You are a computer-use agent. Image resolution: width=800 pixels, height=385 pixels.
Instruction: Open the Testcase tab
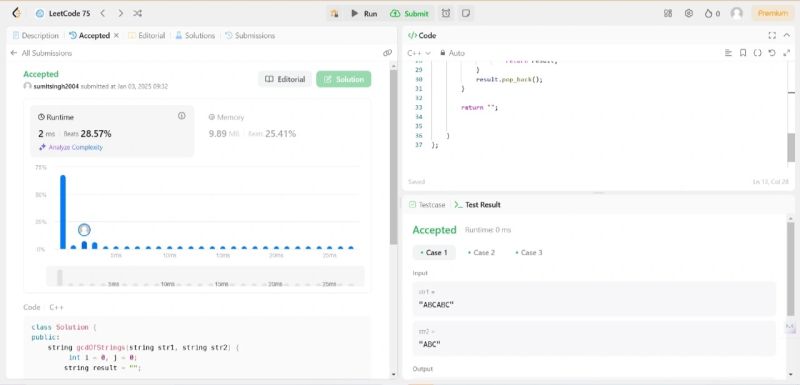[427, 204]
